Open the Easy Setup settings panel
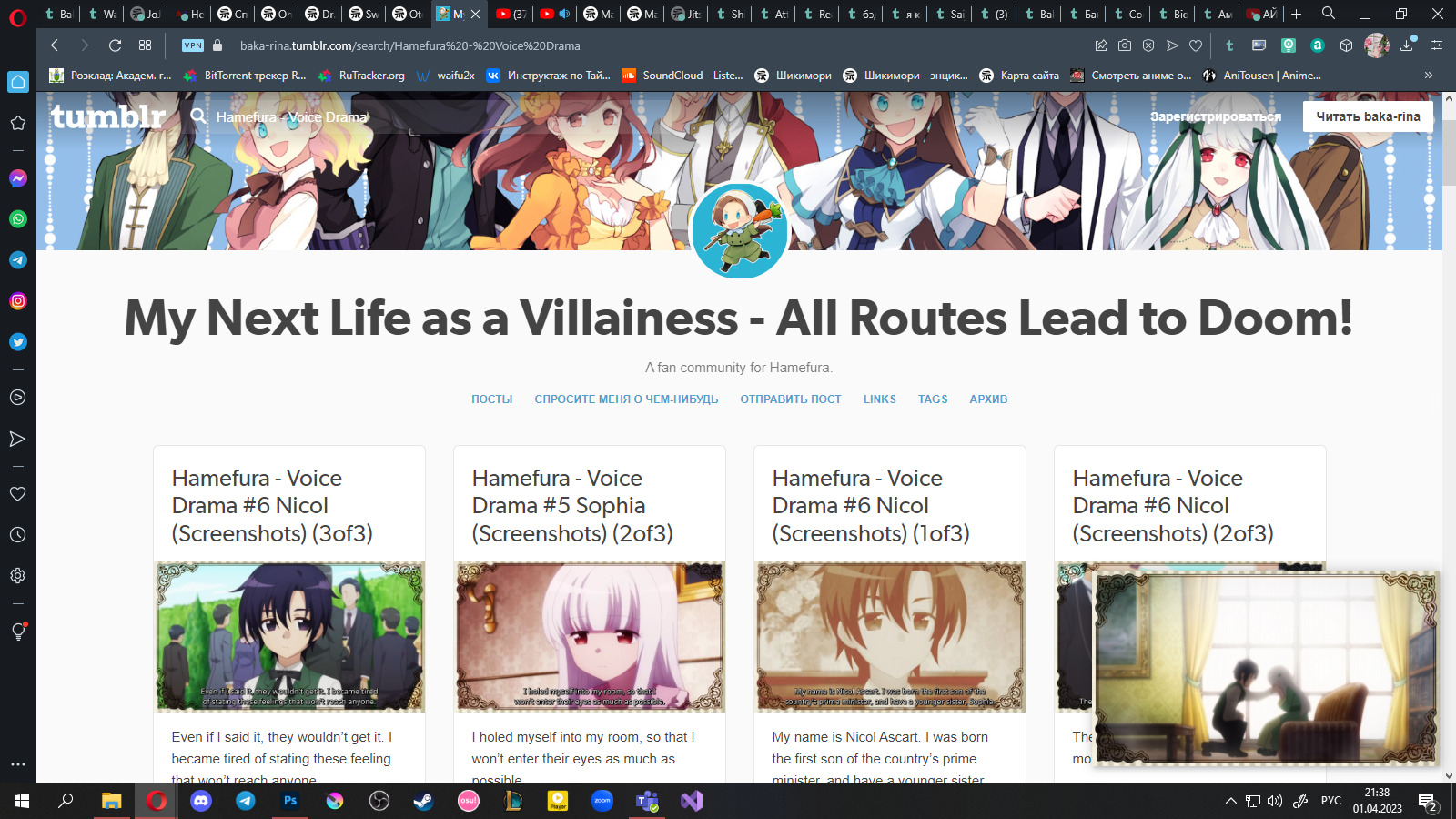The width and height of the screenshot is (1456, 819). tap(1437, 45)
